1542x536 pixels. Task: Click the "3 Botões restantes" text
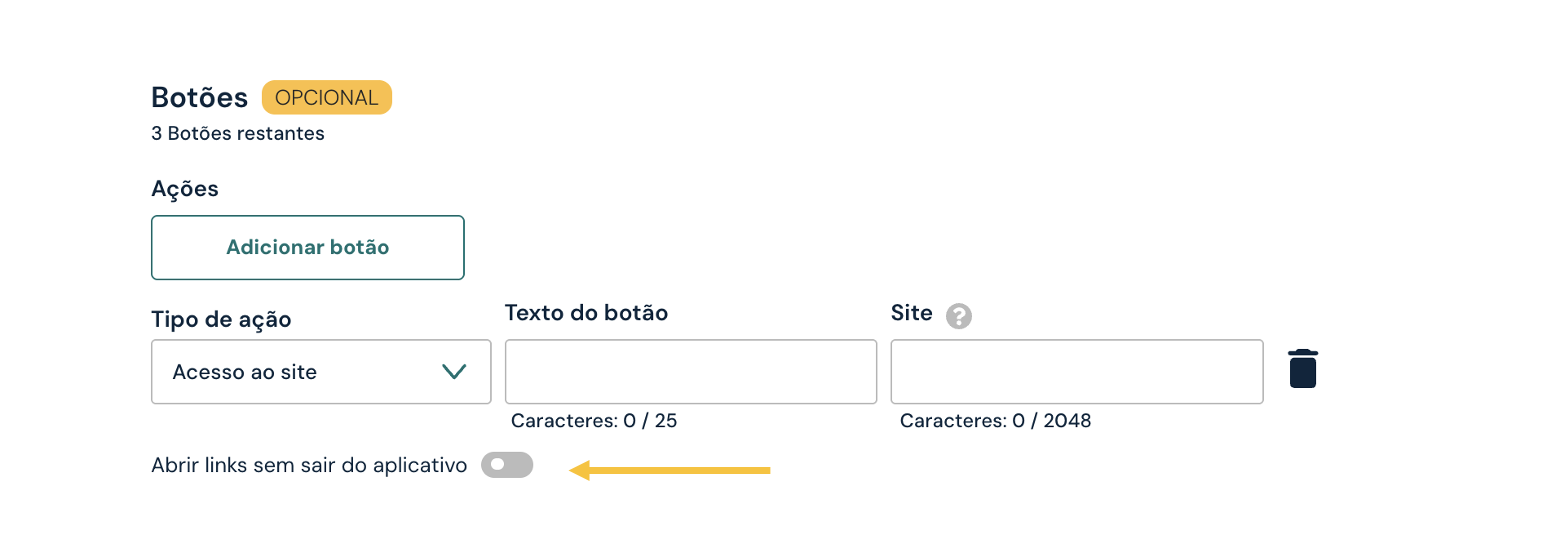(238, 133)
